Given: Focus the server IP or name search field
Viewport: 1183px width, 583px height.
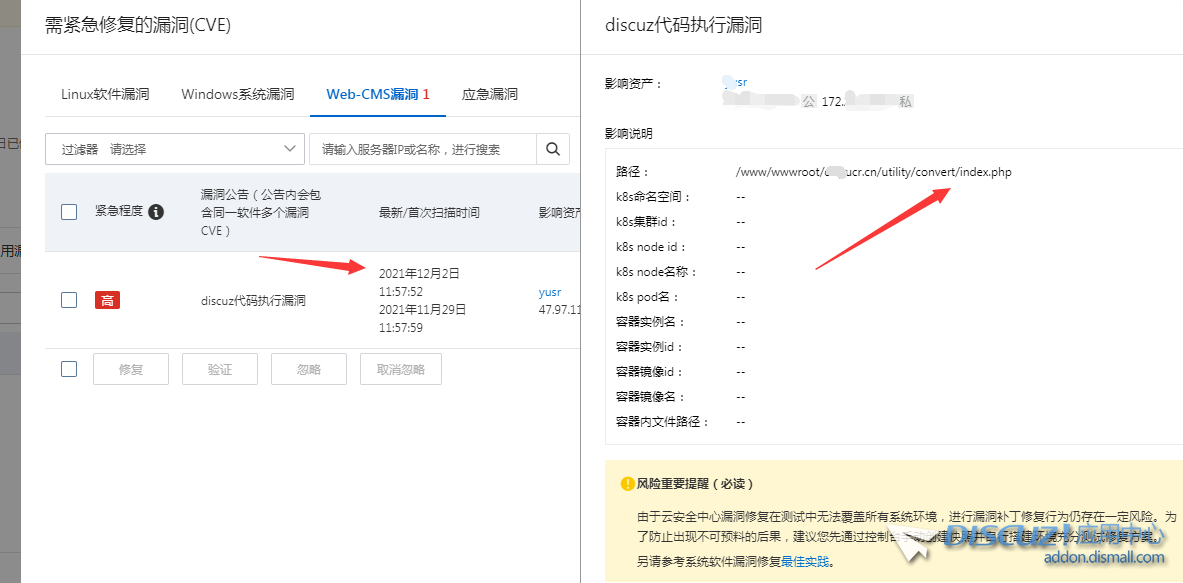Looking at the screenshot, I should point(422,149).
